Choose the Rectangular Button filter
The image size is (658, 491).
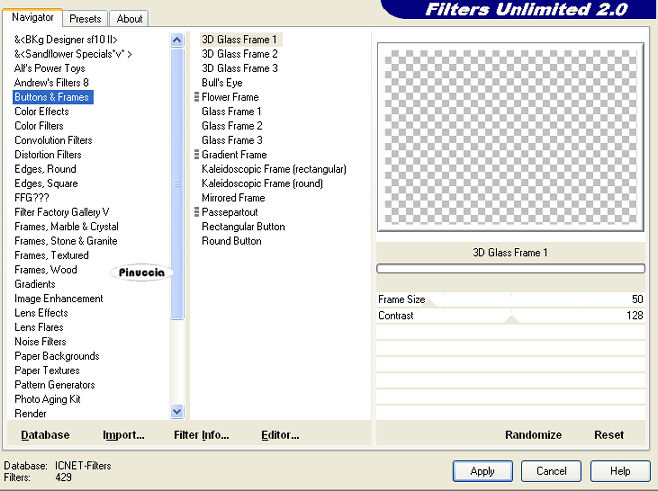243,227
